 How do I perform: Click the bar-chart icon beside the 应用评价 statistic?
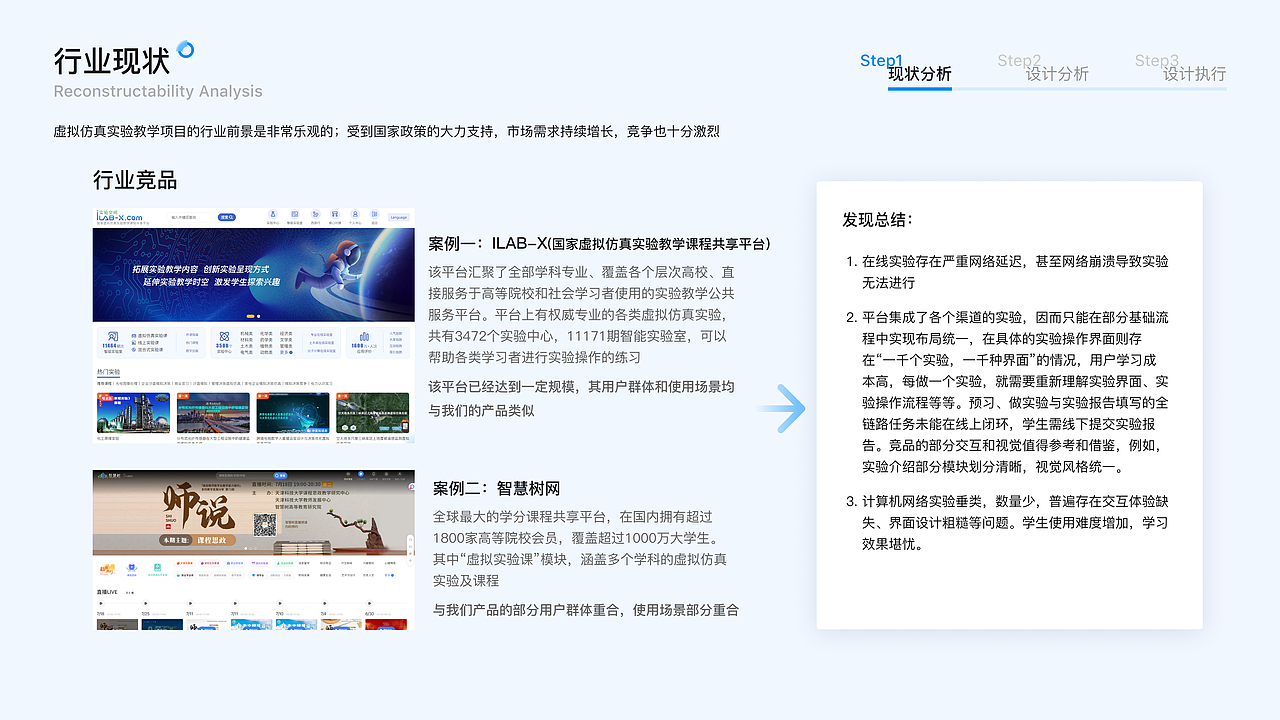pyautogui.click(x=363, y=338)
